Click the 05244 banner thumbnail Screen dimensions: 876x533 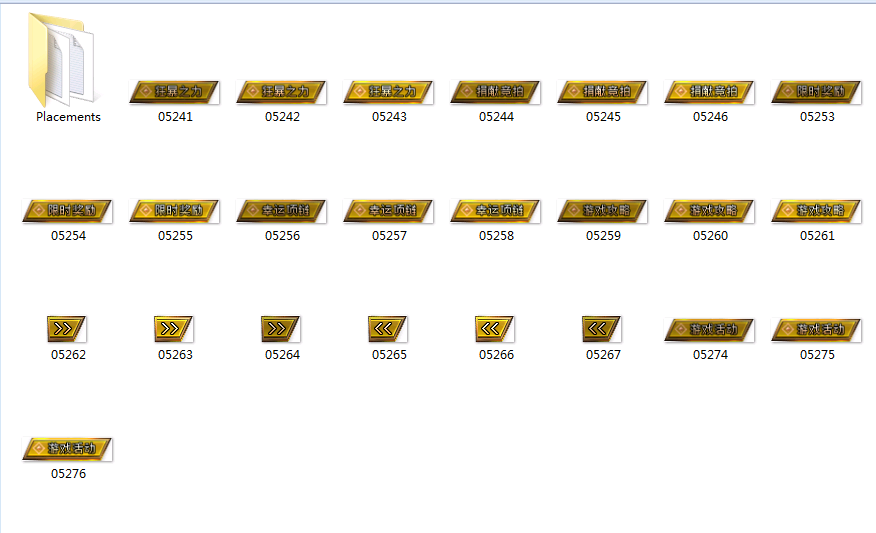point(496,92)
